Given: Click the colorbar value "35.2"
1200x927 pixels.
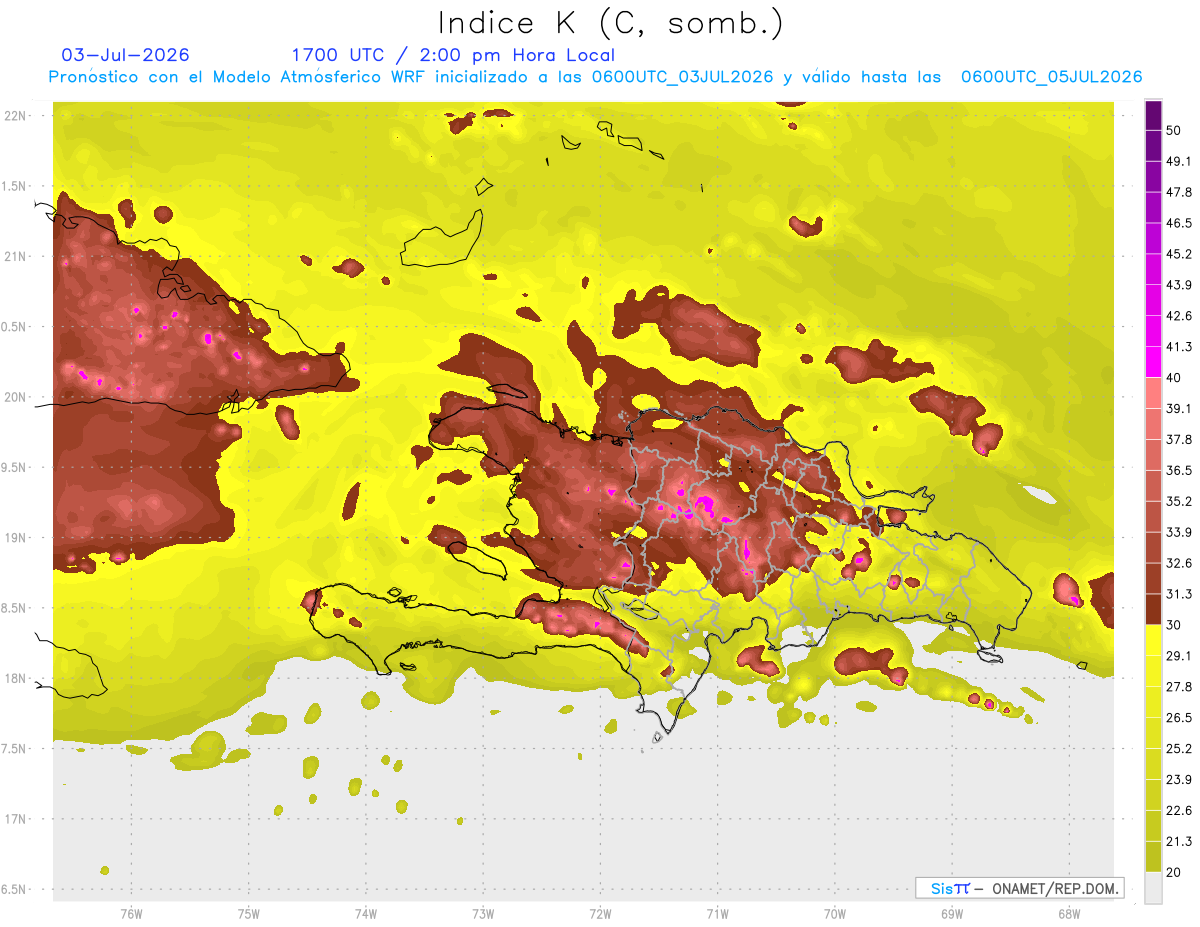Looking at the screenshot, I should click(x=1180, y=501).
